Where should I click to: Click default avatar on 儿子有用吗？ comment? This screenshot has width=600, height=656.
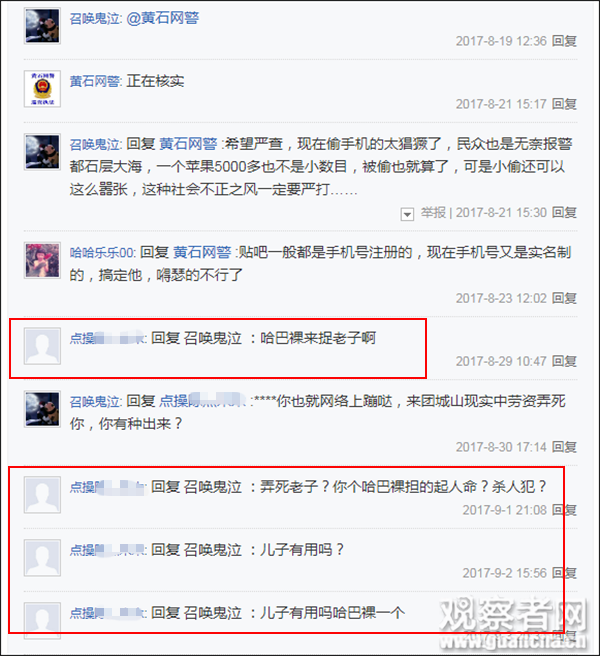42,558
